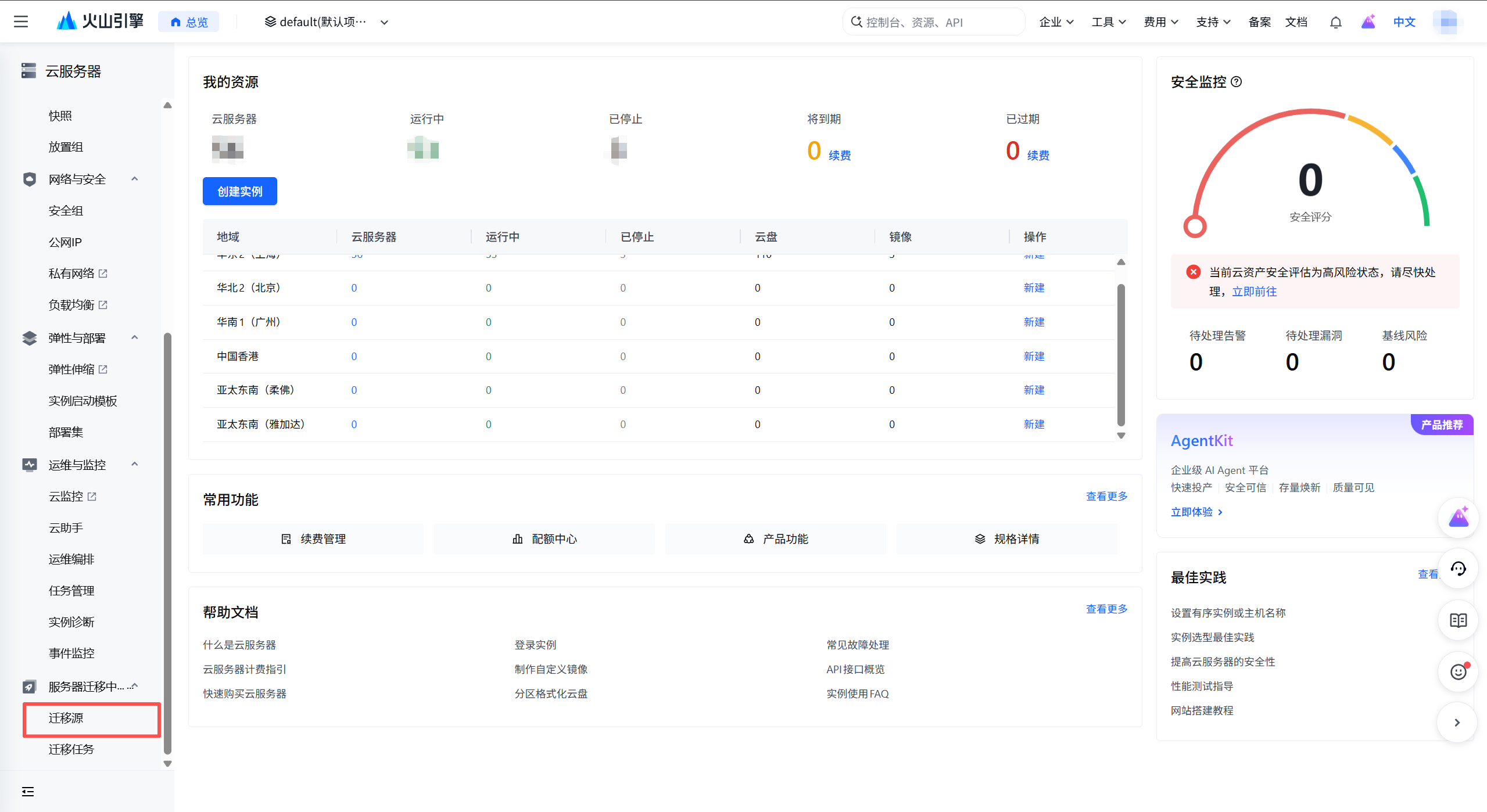This screenshot has height=812, width=1487.
Task: Open private network external link
Action: [x=103, y=273]
